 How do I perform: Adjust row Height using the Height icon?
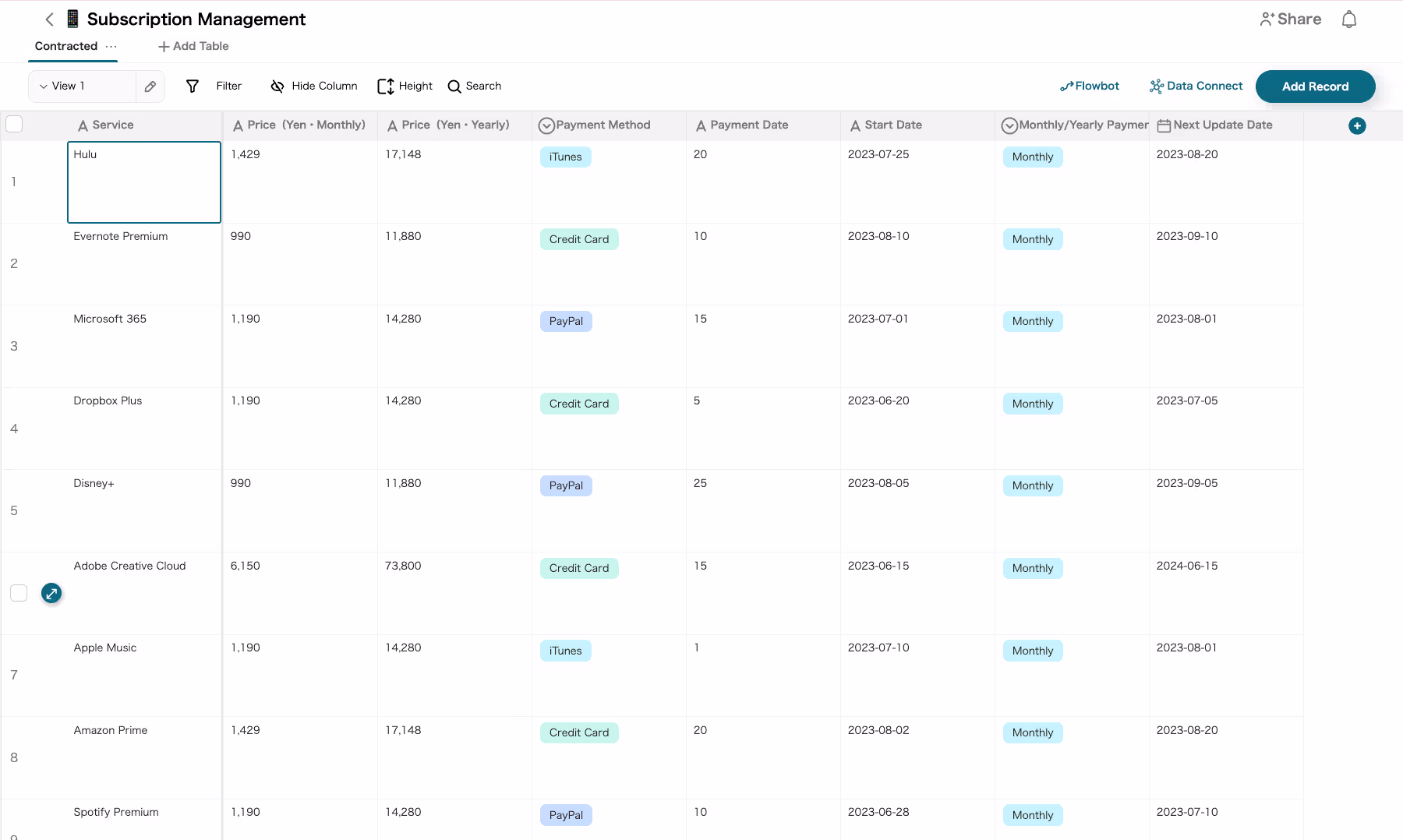pos(387,86)
